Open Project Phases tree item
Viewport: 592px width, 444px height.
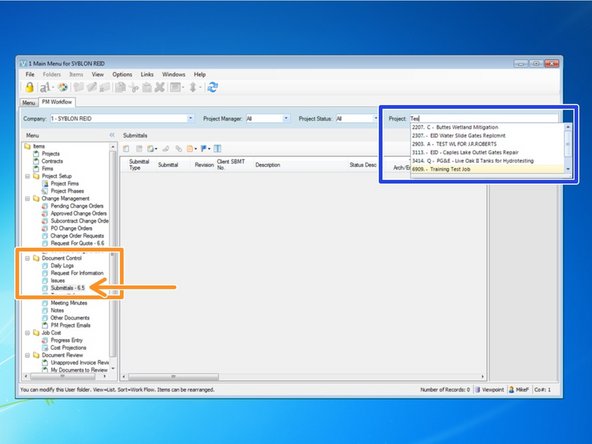[x=67, y=191]
